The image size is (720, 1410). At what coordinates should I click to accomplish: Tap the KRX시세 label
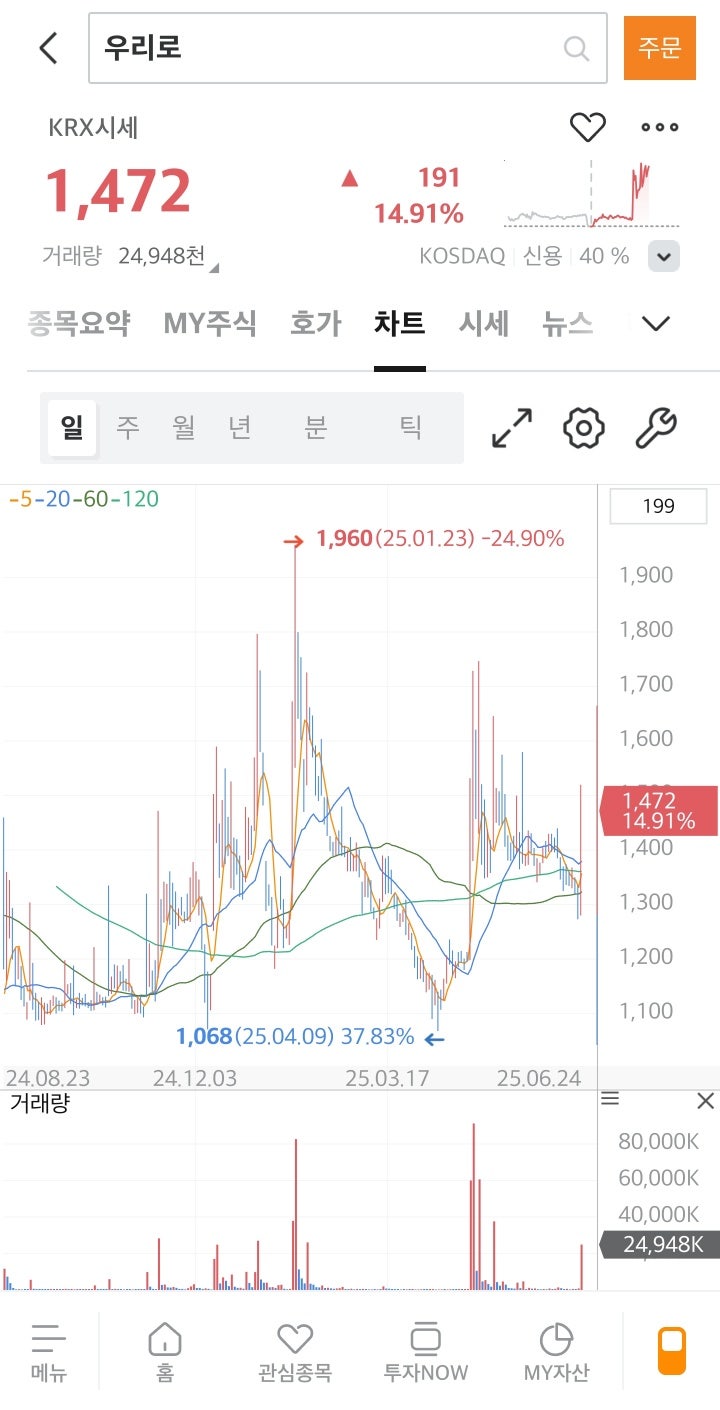pos(93,127)
